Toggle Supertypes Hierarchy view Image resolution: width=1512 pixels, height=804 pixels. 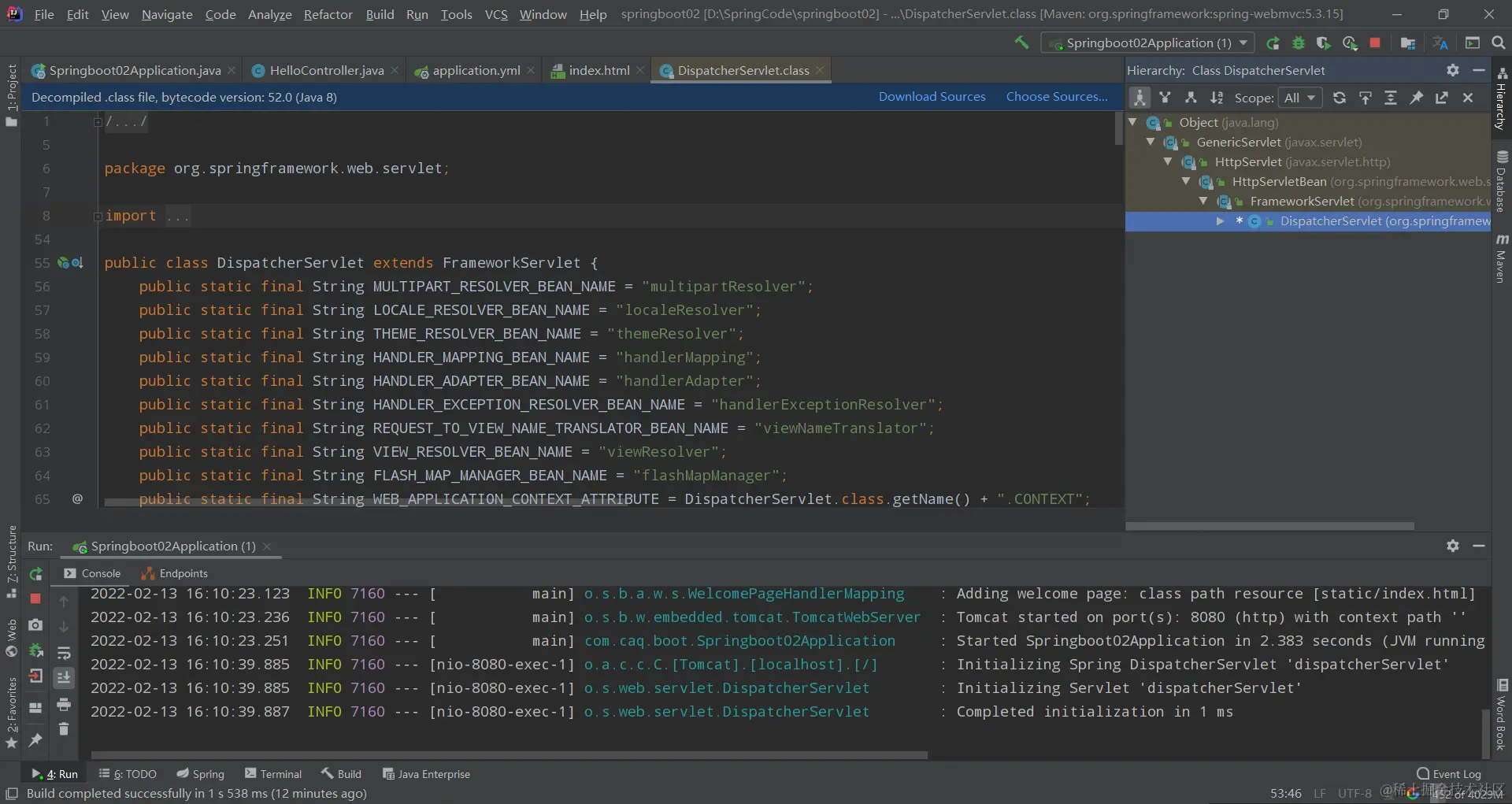point(1165,98)
